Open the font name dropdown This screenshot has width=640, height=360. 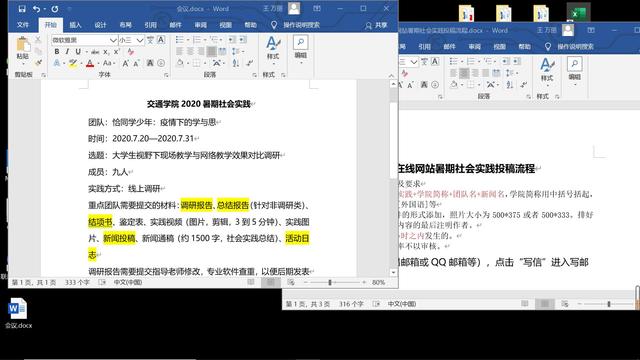coord(84,40)
